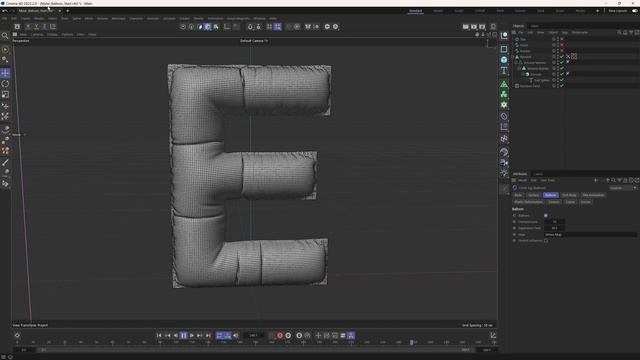Image resolution: width=640 pixels, height=360 pixels.
Task: Open the Cameras menu in viewport
Action: (37, 35)
